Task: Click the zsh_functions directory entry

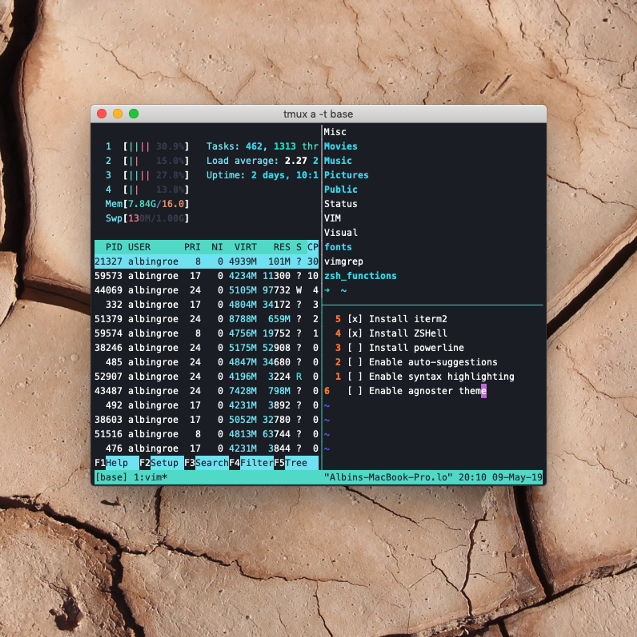Action: tap(360, 276)
